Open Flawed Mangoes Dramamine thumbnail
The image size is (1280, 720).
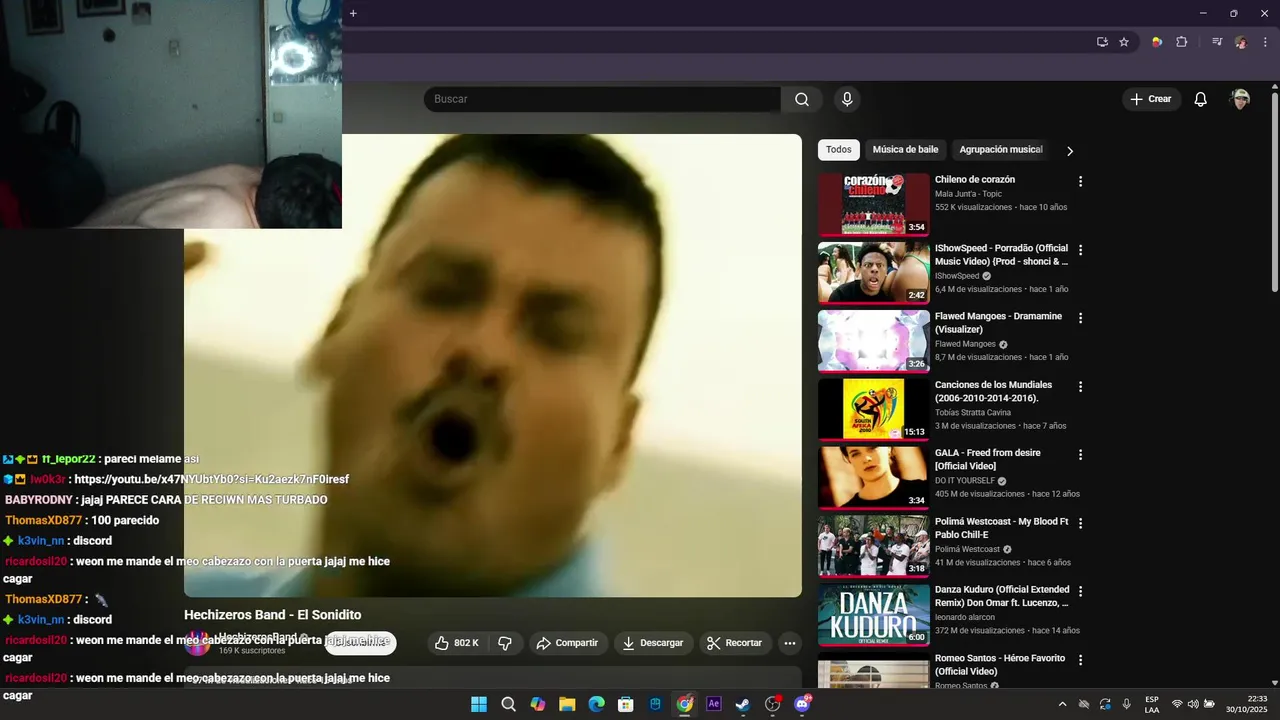tap(874, 341)
